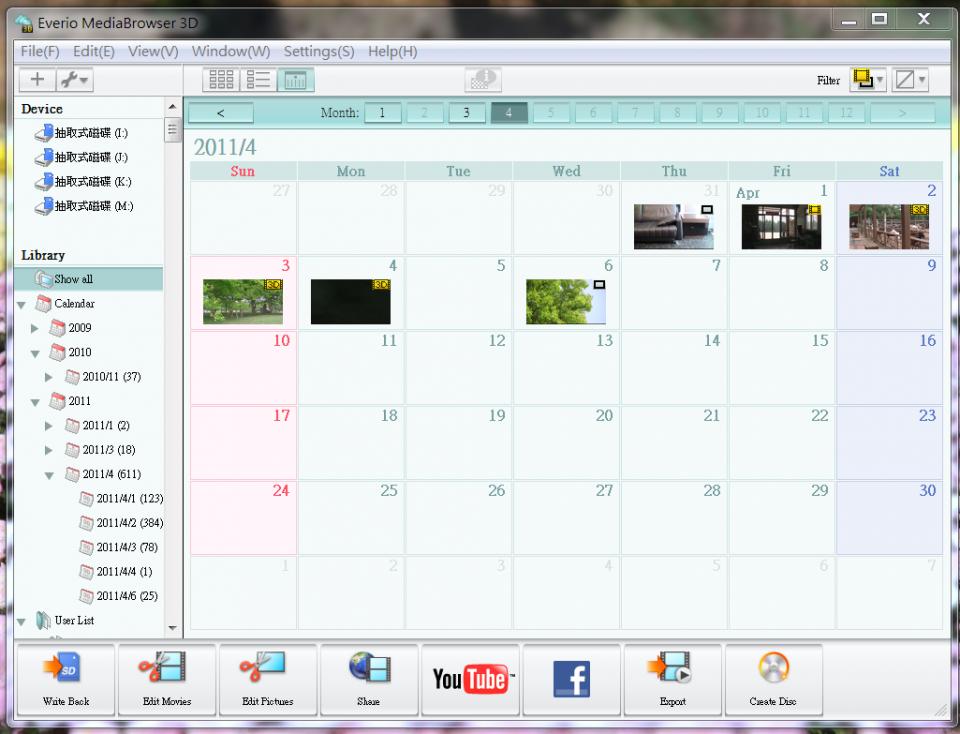Click the Write Back icon button
The height and width of the screenshot is (734, 960).
tap(66, 679)
